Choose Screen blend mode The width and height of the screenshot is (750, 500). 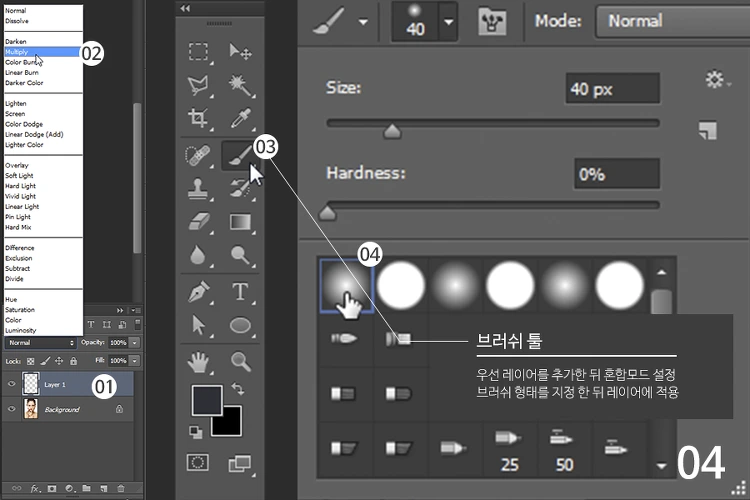pos(15,114)
